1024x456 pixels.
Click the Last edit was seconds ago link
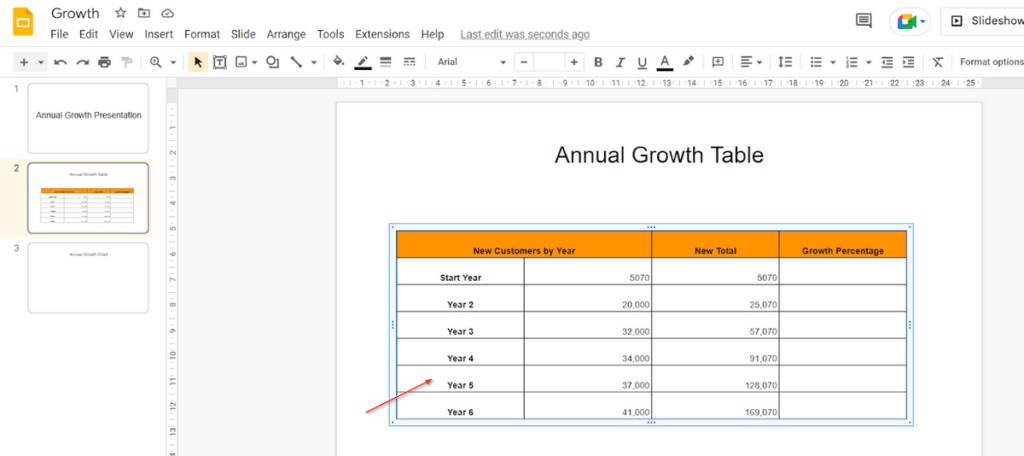[525, 35]
